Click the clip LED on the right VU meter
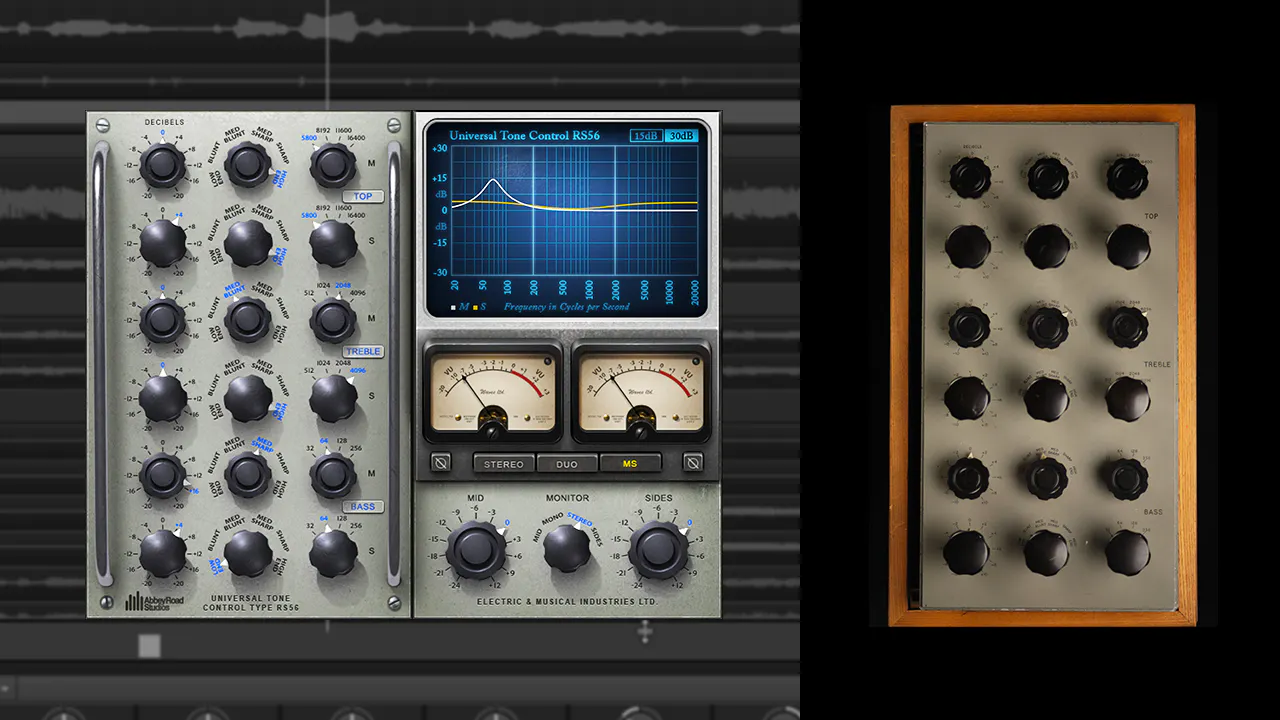The image size is (1280, 720). [x=694, y=360]
